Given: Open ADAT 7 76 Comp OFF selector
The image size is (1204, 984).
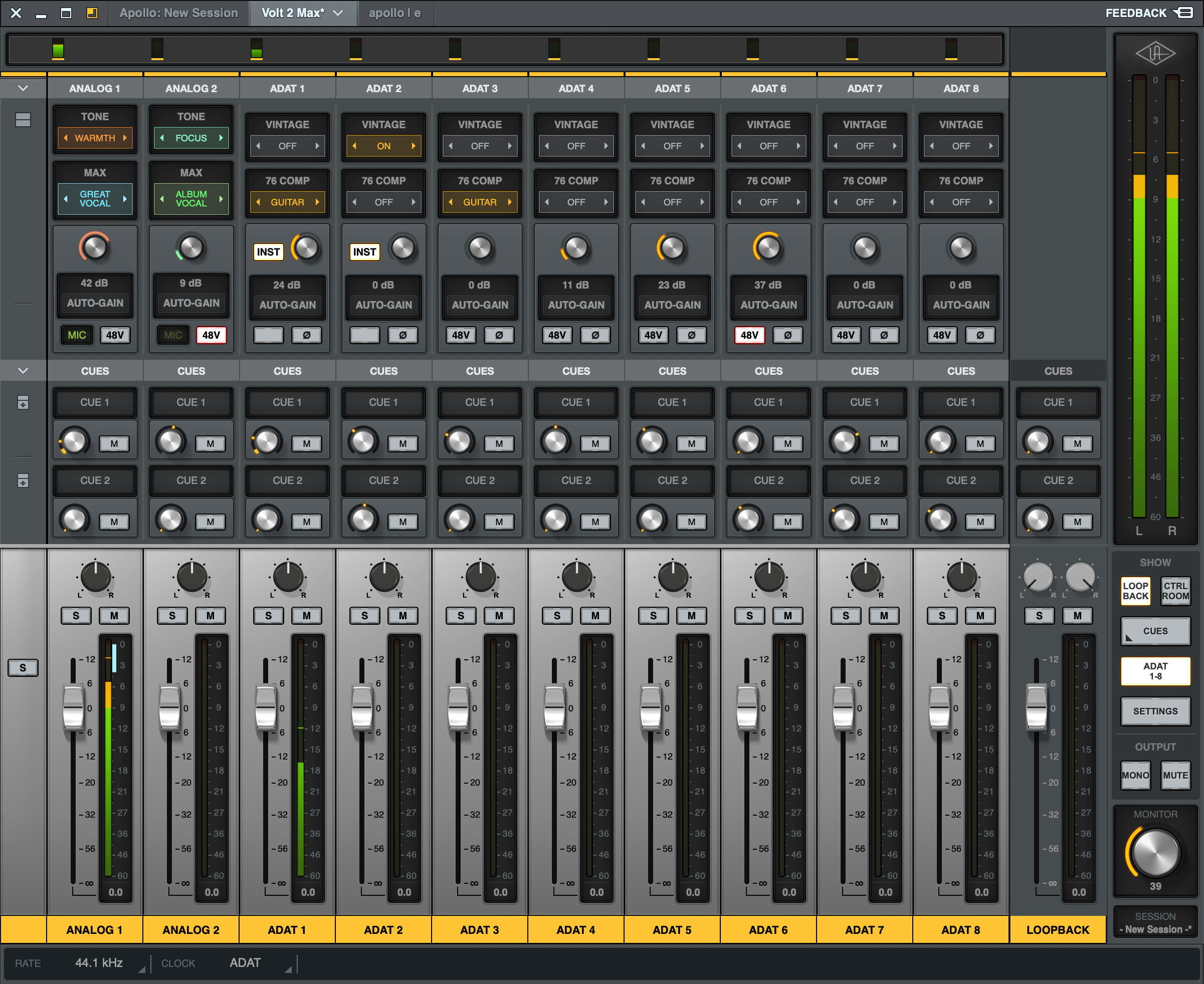Looking at the screenshot, I should pos(865,202).
